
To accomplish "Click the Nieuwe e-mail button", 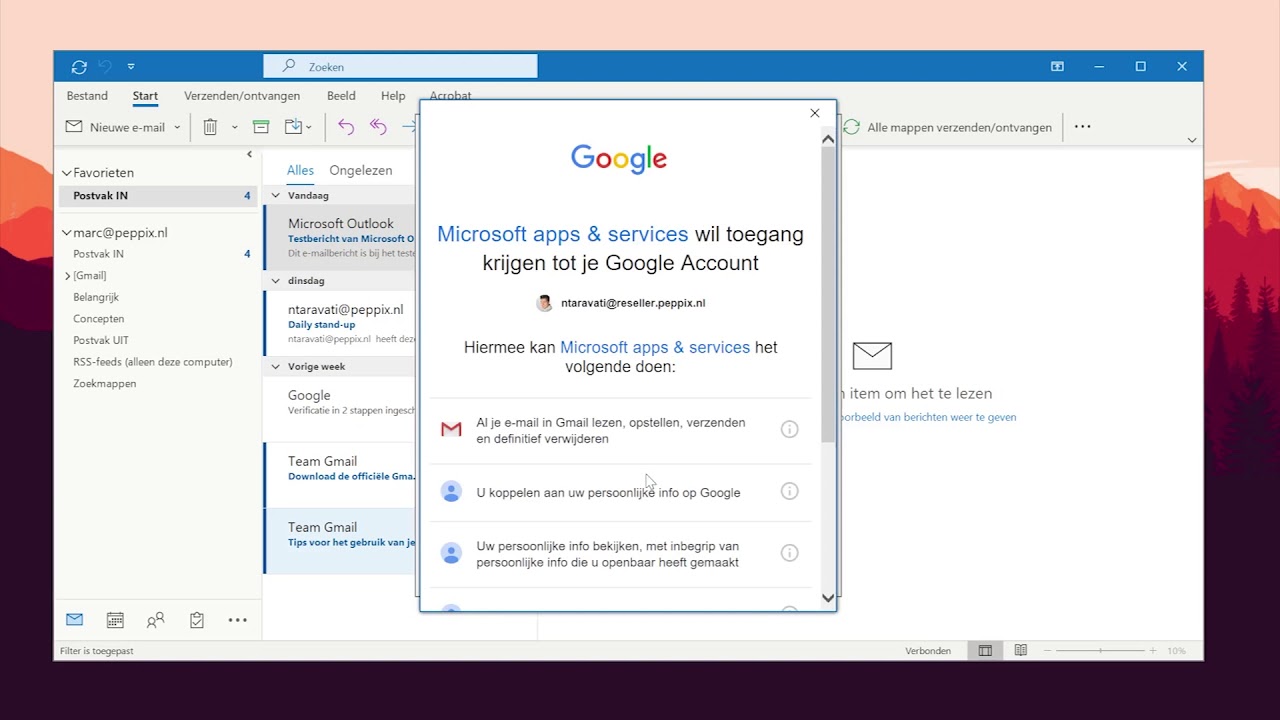I will tap(116, 127).
